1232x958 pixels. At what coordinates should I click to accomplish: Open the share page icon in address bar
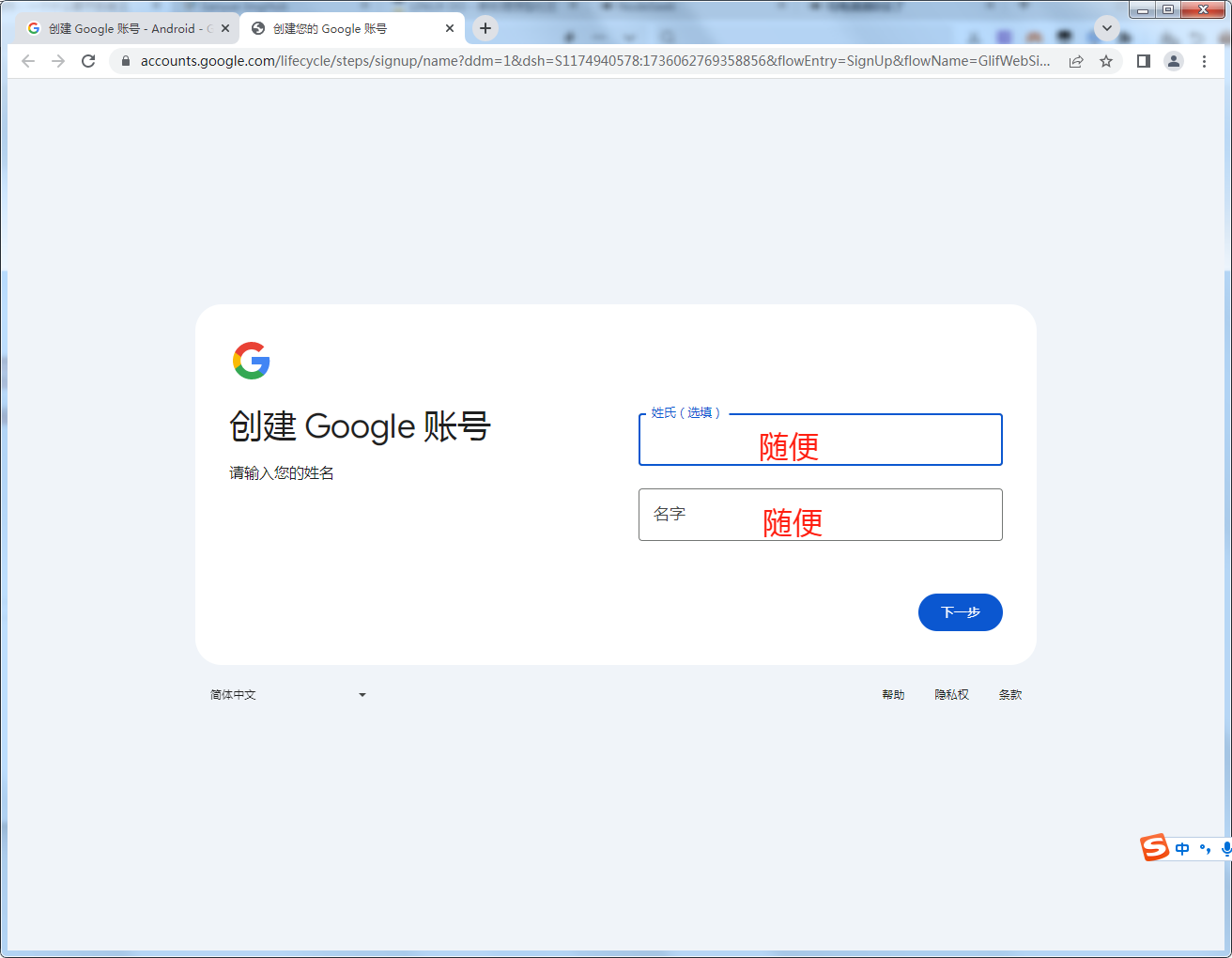[1076, 61]
